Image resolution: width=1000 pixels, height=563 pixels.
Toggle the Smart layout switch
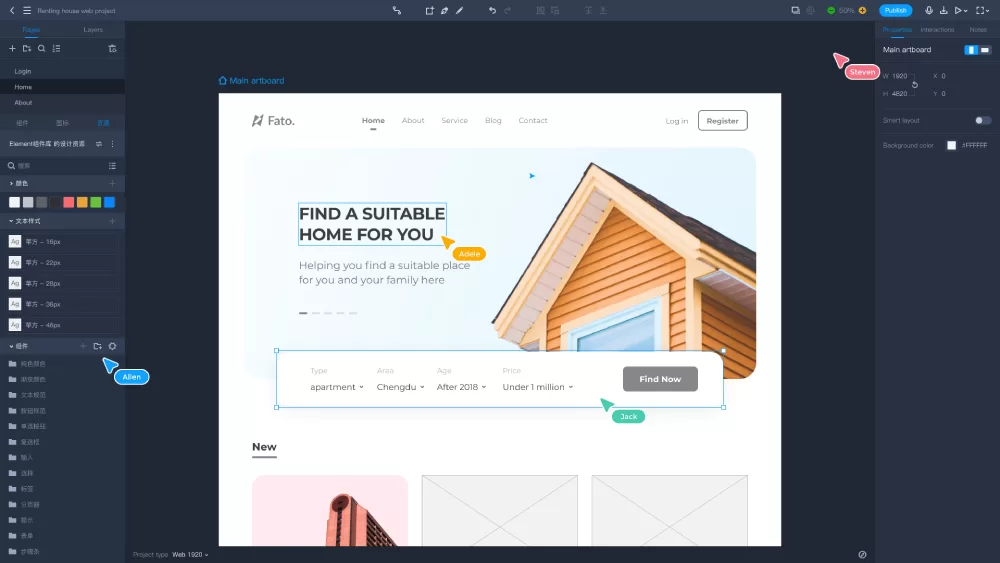click(x=983, y=120)
